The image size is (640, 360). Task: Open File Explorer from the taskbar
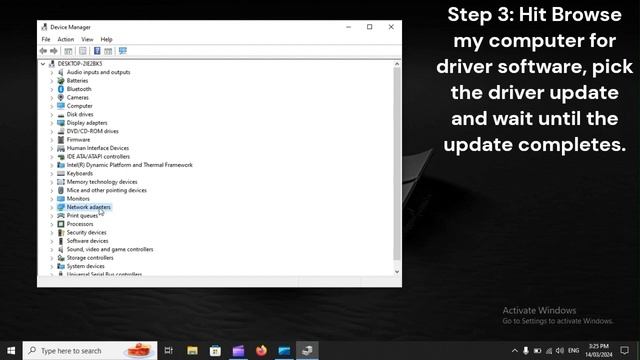click(x=193, y=351)
